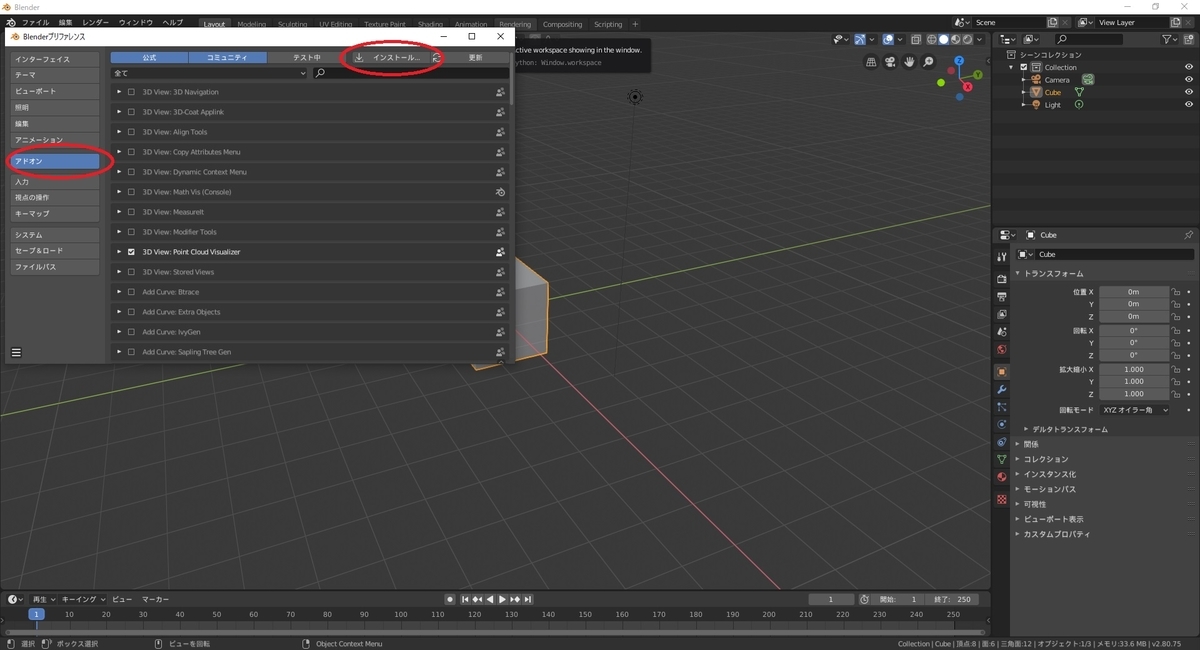
Task: Click the zoom view magnifier gizmo
Action: pos(928,61)
